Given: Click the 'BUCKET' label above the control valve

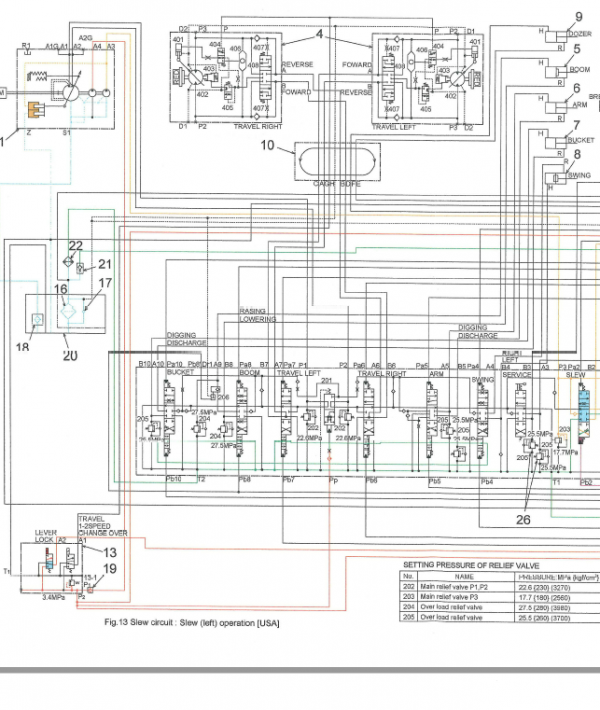Looking at the screenshot, I should (180, 372).
